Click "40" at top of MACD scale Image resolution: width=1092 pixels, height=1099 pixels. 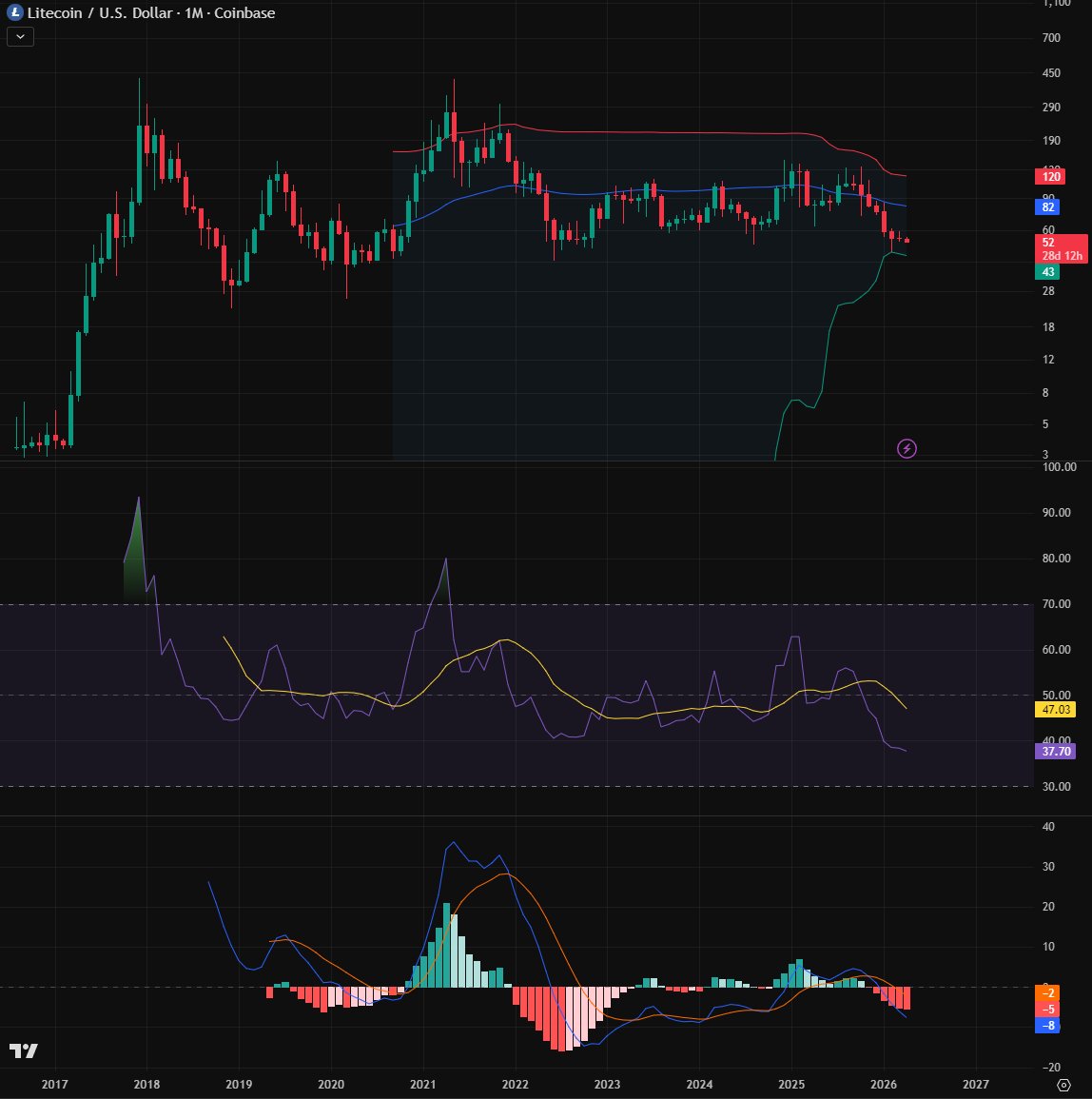click(1048, 826)
